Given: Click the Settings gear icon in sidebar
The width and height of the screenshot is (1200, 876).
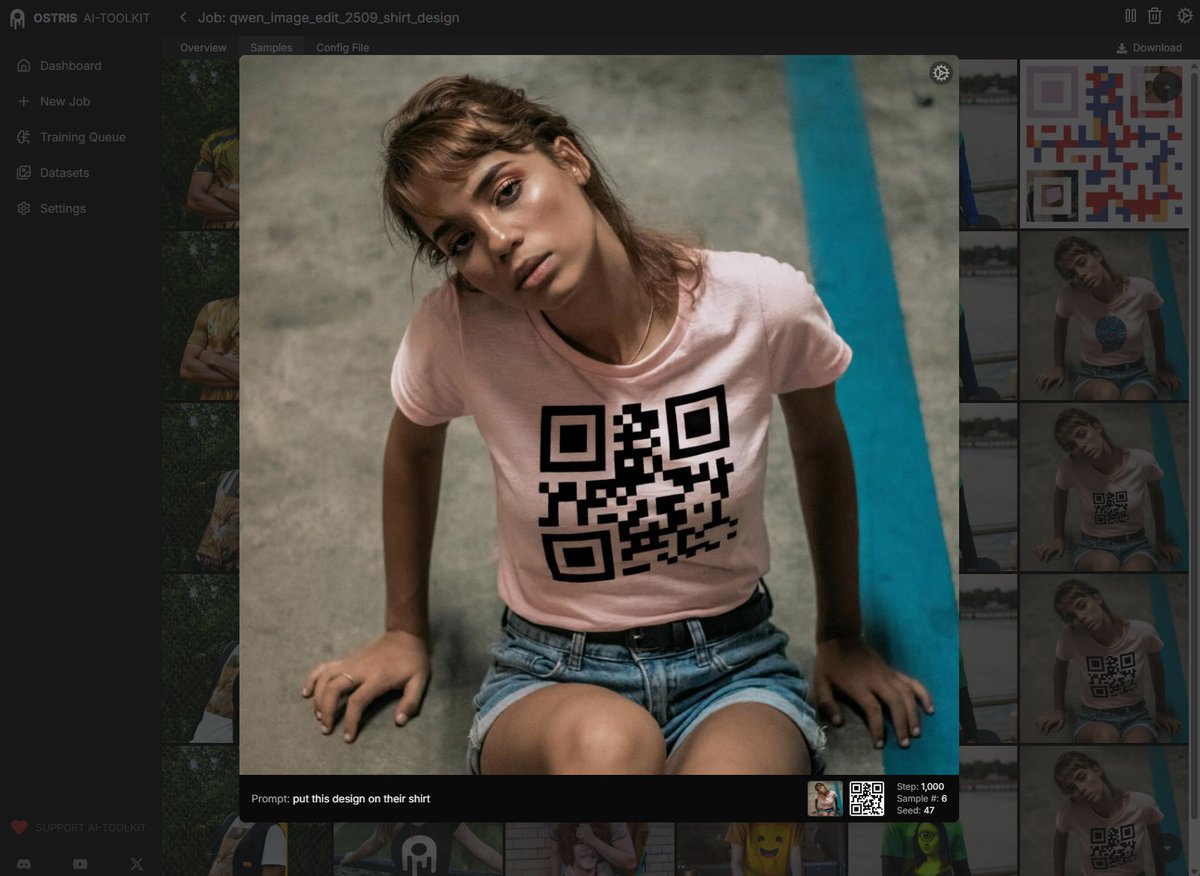Looking at the screenshot, I should tap(24, 209).
